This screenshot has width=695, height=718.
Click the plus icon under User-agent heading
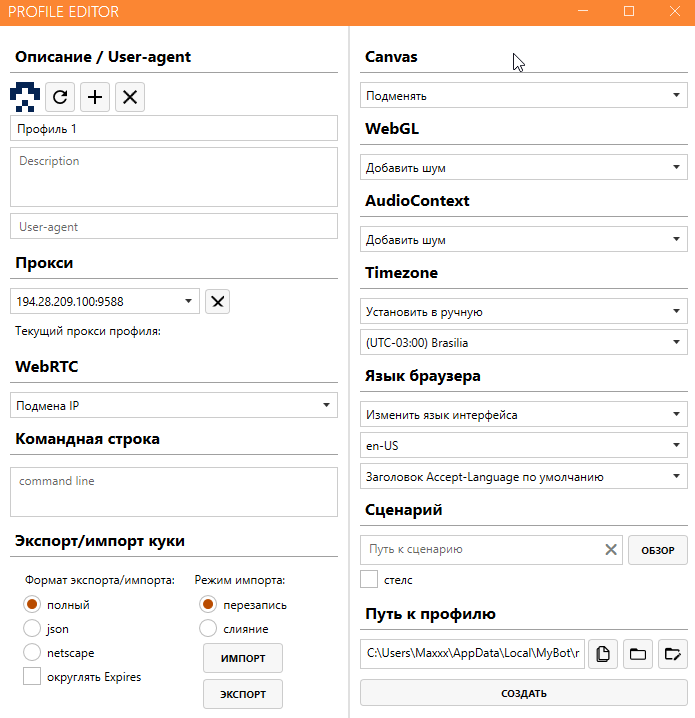coord(95,97)
